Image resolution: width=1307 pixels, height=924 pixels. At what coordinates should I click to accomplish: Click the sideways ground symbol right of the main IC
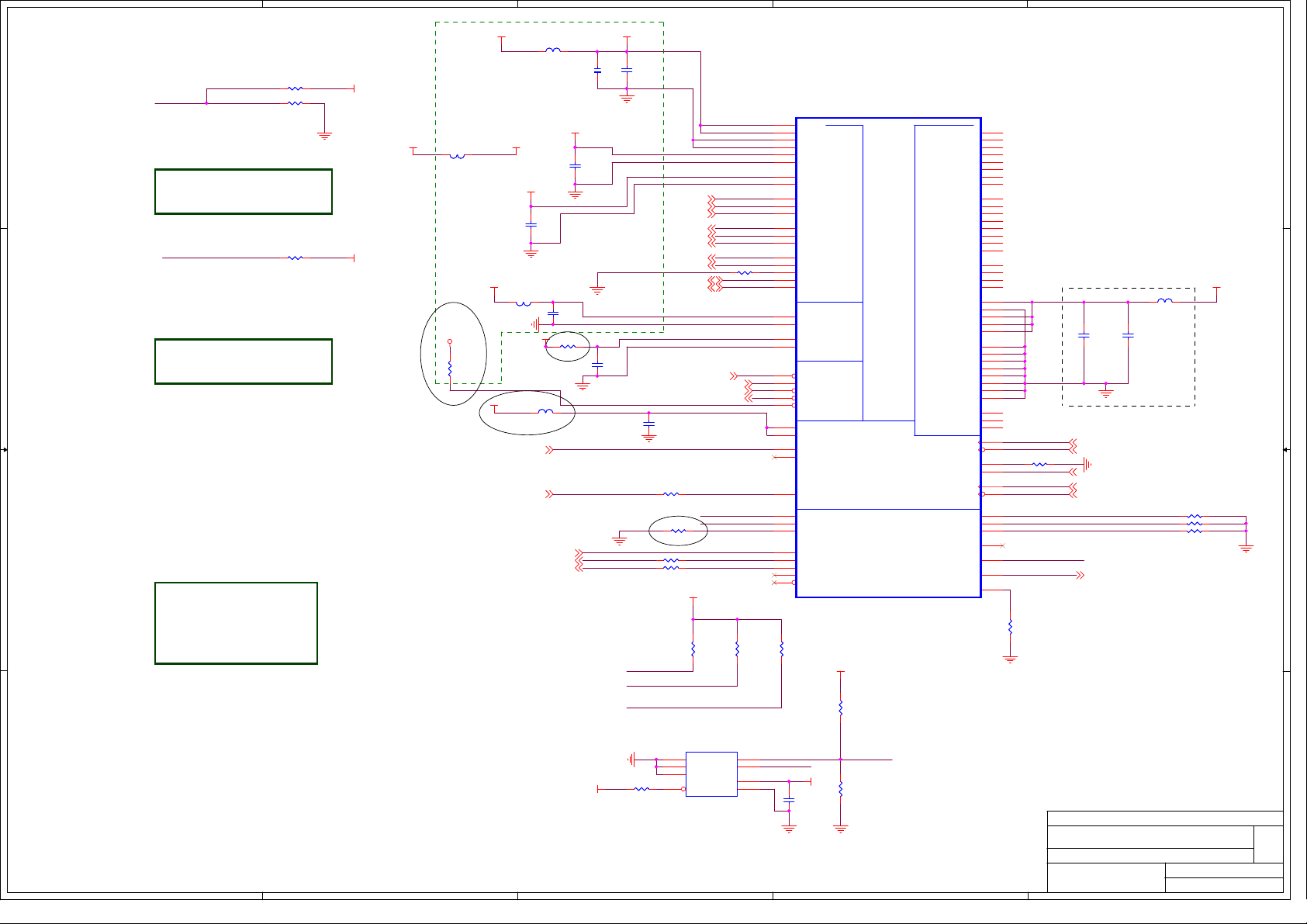pos(1087,465)
